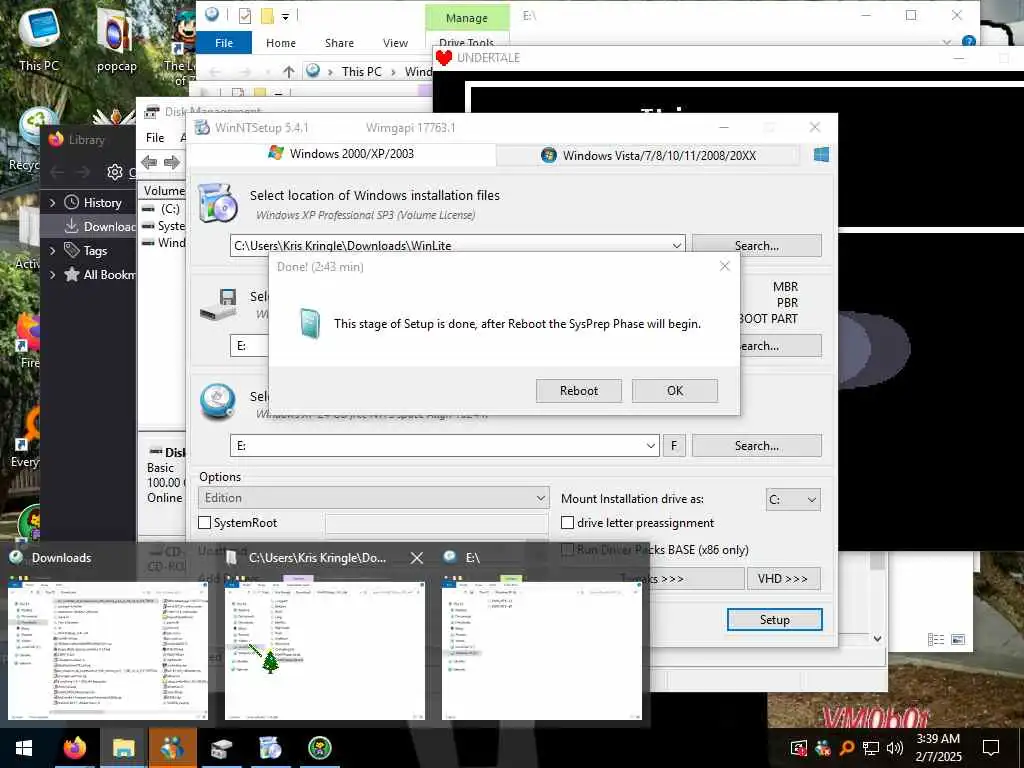Click the installation CD icon in WinNTSetup
1024x768 pixels.
217,203
